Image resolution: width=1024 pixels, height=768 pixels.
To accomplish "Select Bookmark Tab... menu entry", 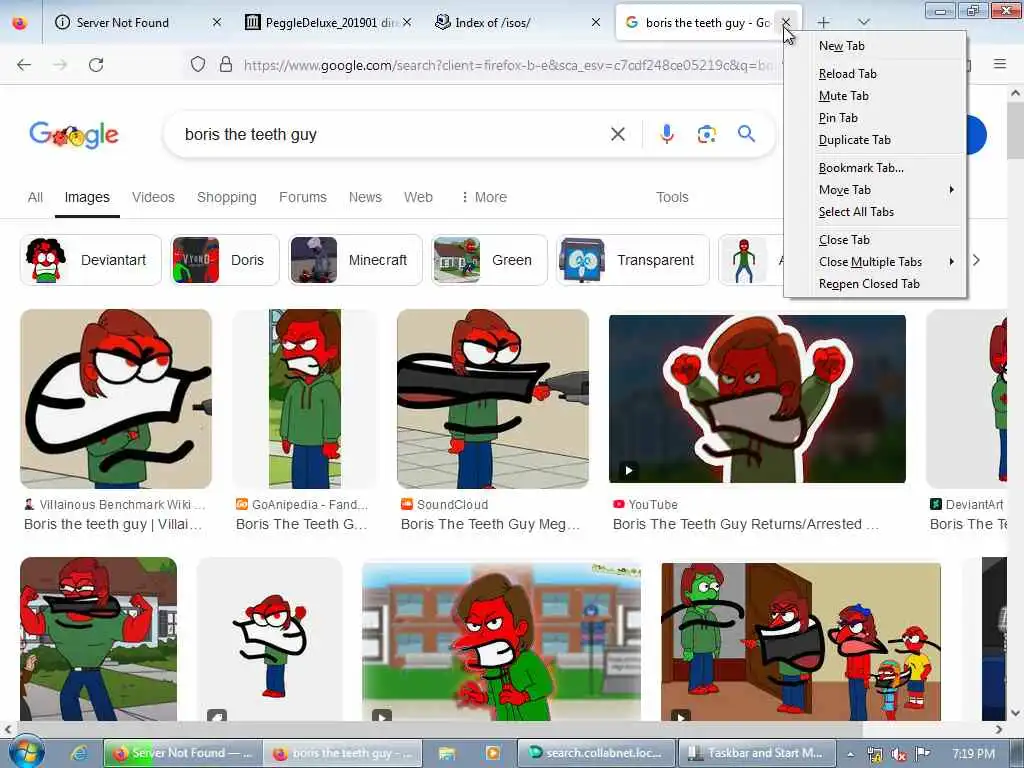I will (875, 168).
